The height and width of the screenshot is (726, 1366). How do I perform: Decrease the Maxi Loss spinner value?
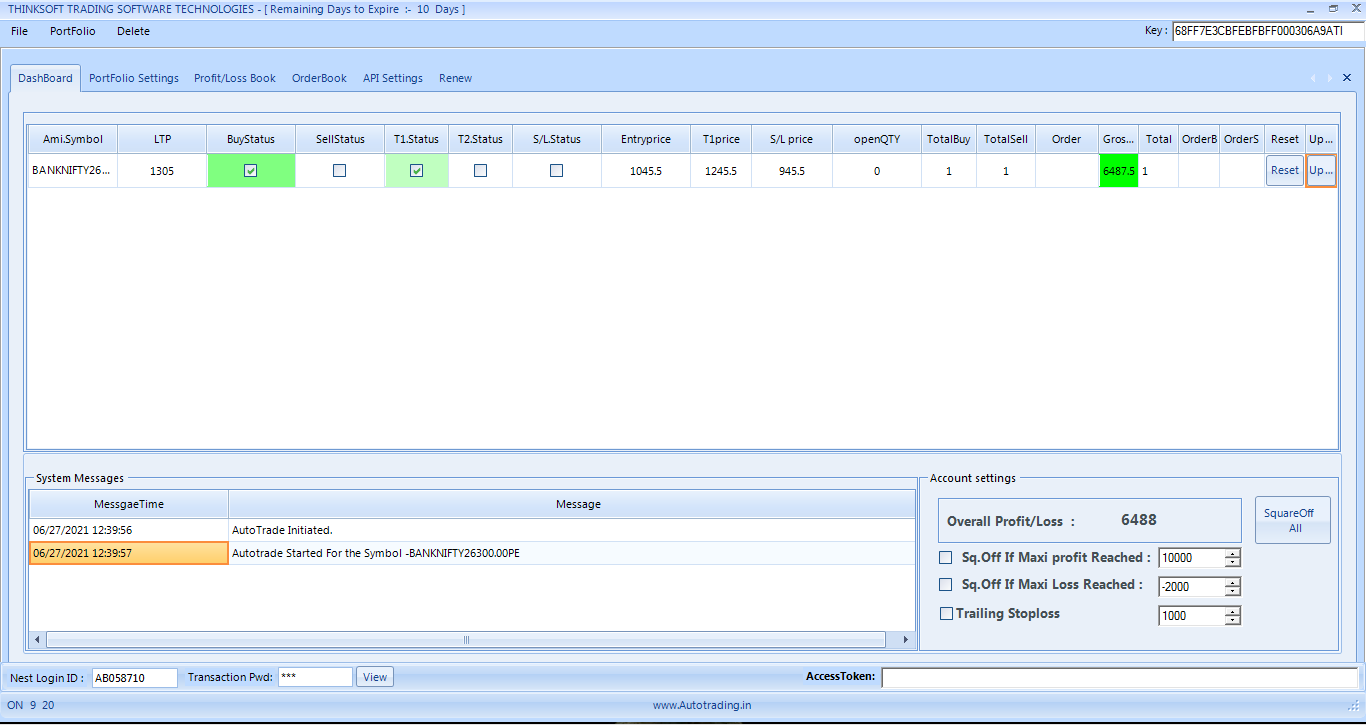[1233, 592]
